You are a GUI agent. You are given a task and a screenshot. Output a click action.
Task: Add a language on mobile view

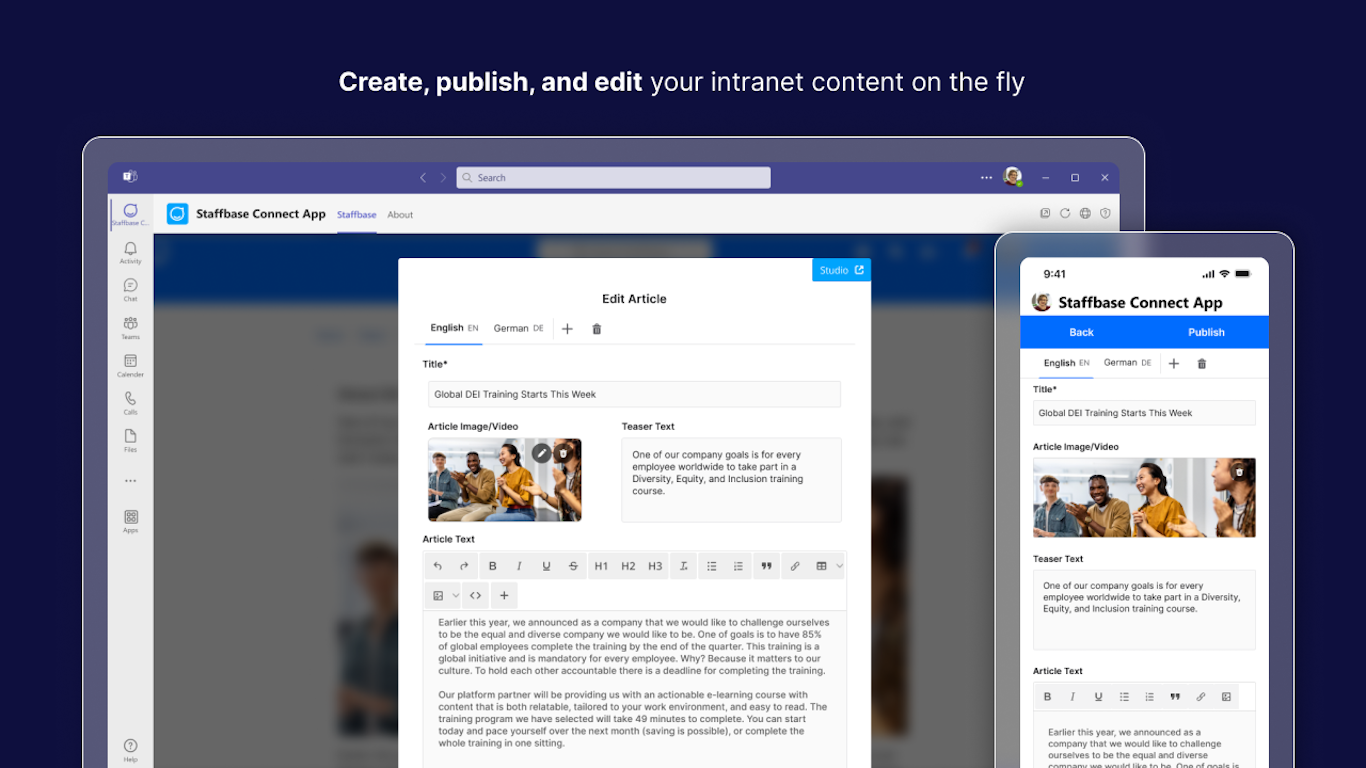click(1174, 364)
